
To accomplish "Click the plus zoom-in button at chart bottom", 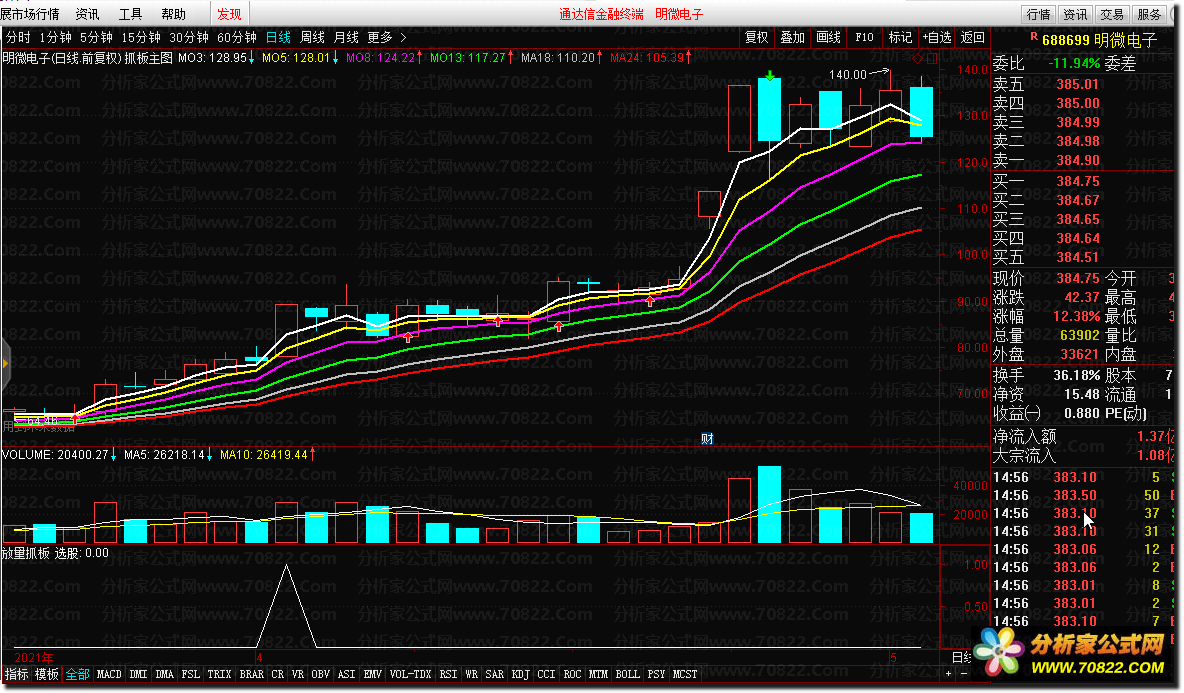I will pyautogui.click(x=948, y=673).
